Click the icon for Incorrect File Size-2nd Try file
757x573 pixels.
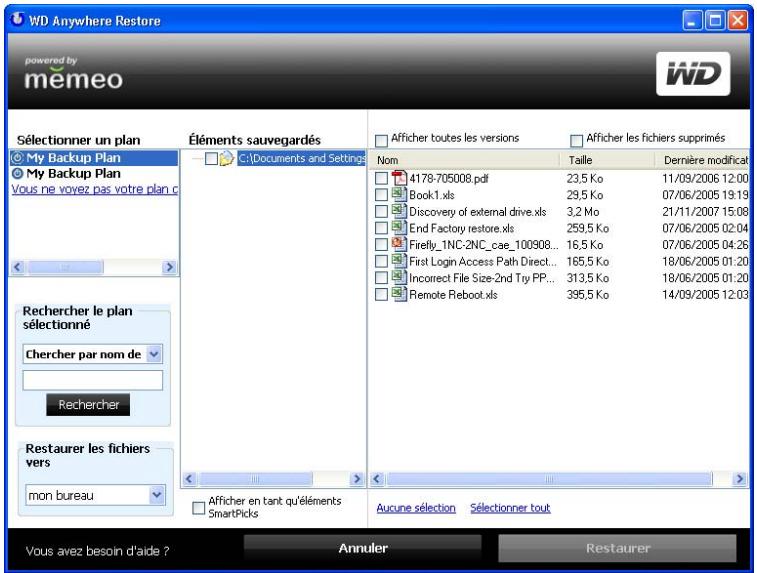click(x=399, y=278)
